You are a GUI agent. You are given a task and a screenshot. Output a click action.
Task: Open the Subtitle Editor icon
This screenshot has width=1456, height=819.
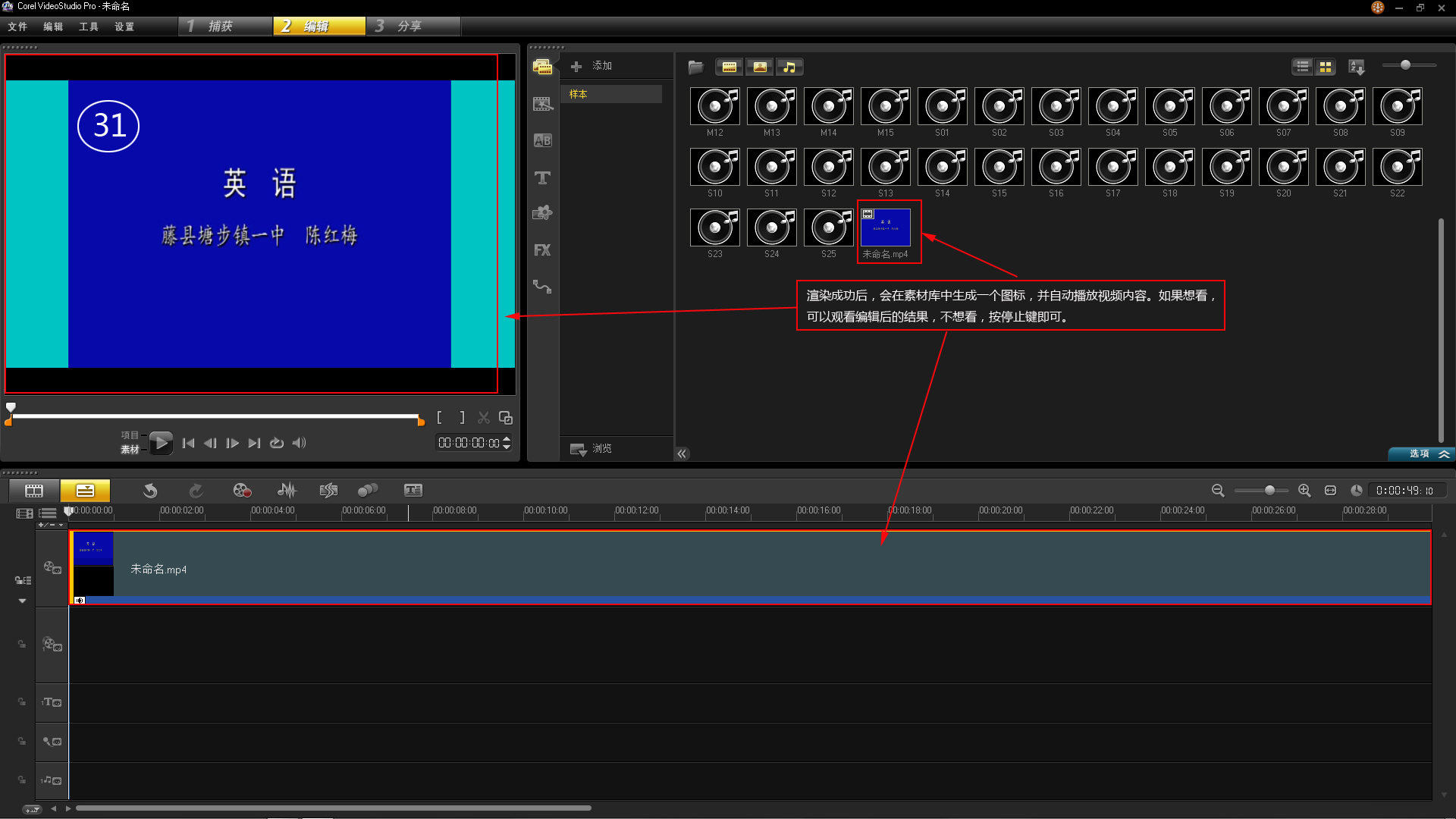click(413, 491)
